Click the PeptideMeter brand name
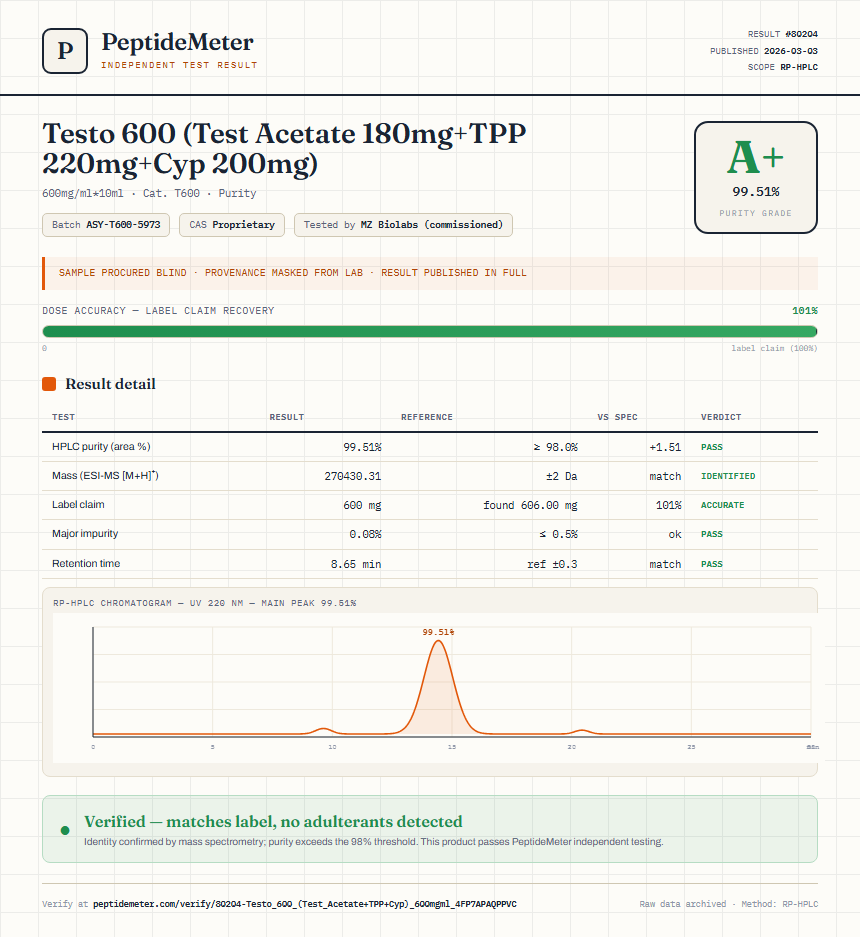 [177, 42]
